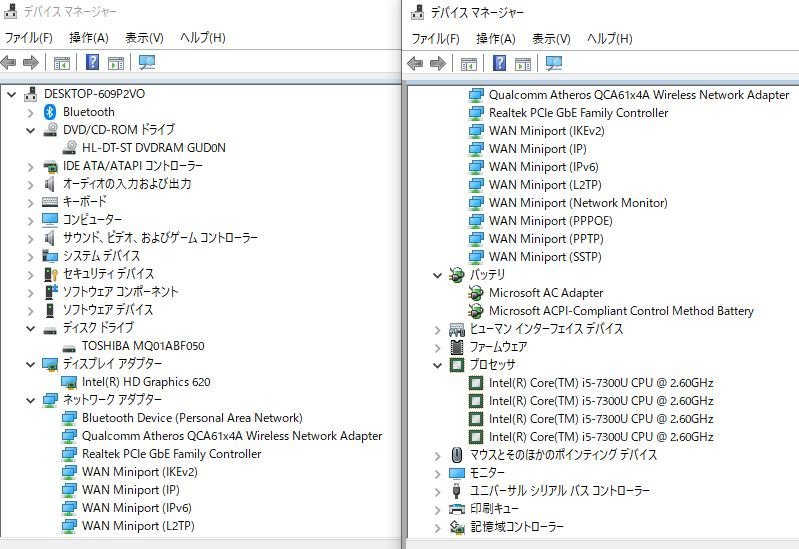This screenshot has width=799, height=549.
Task: Click the セキュリティ デバイス key icon
Action: click(x=50, y=274)
